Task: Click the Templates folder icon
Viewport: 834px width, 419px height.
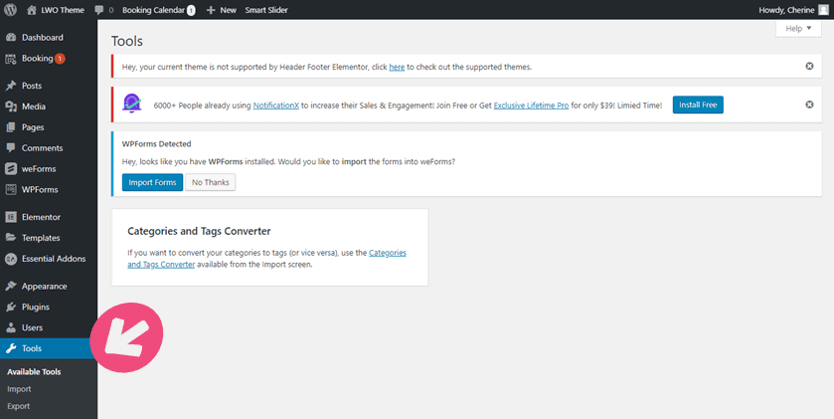Action: 11,238
